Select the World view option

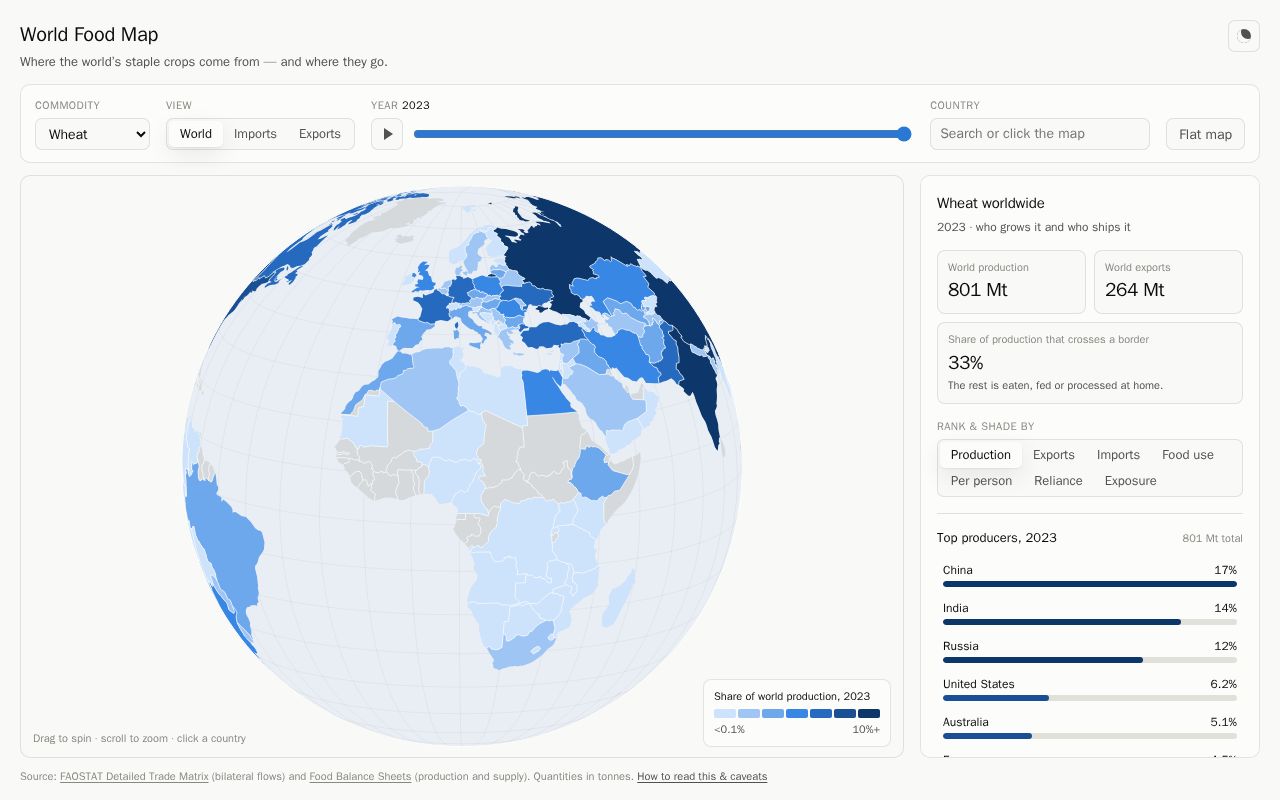pyautogui.click(x=196, y=134)
